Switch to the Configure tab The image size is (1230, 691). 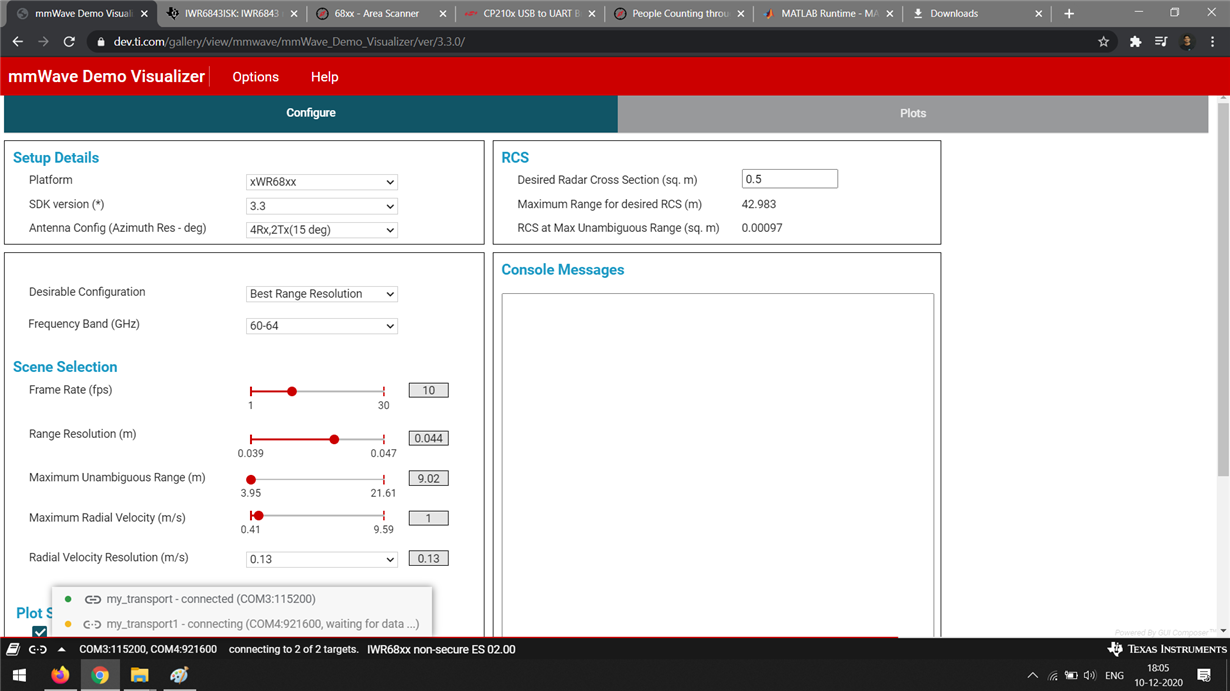click(x=311, y=113)
